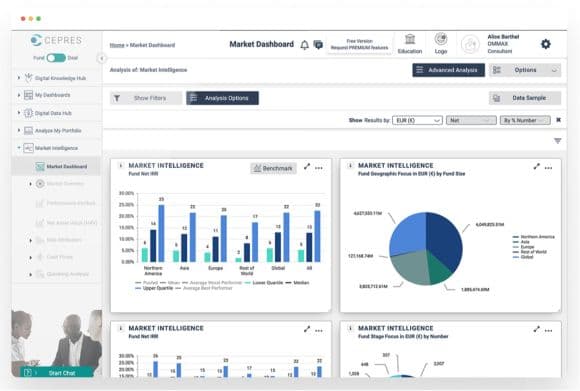Click the Show Filters button
The image size is (580, 391).
pyautogui.click(x=146, y=98)
